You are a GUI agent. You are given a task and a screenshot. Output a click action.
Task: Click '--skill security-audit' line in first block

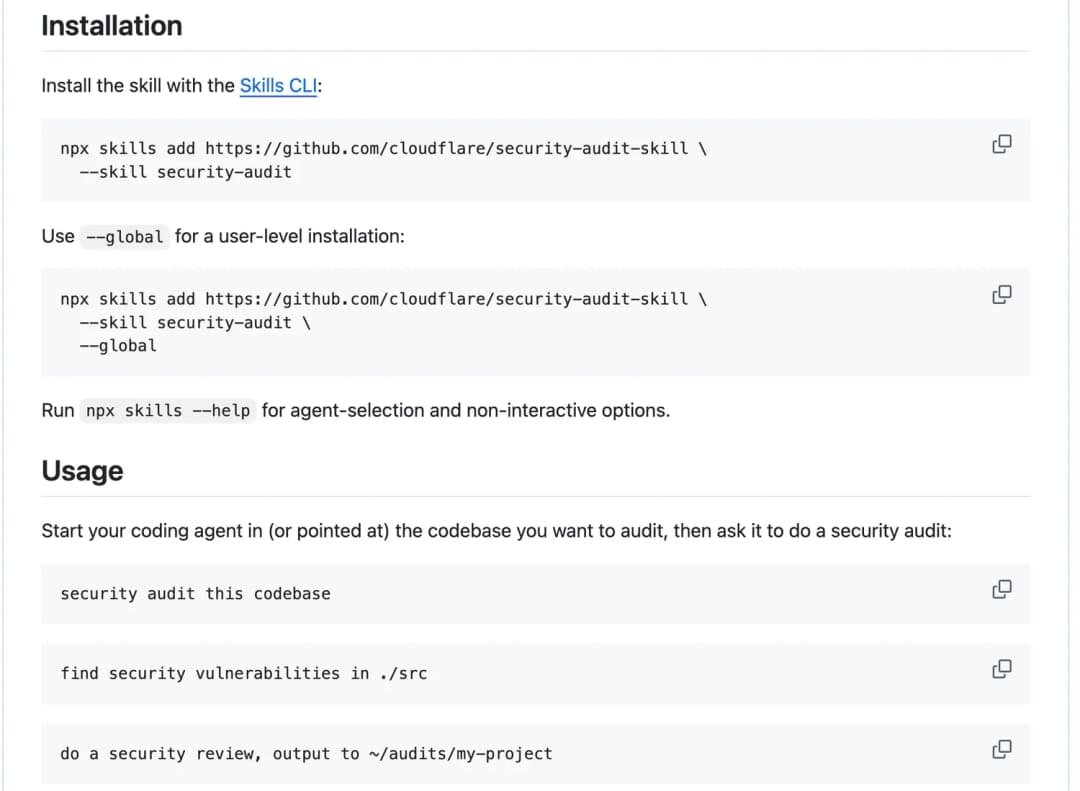click(185, 172)
